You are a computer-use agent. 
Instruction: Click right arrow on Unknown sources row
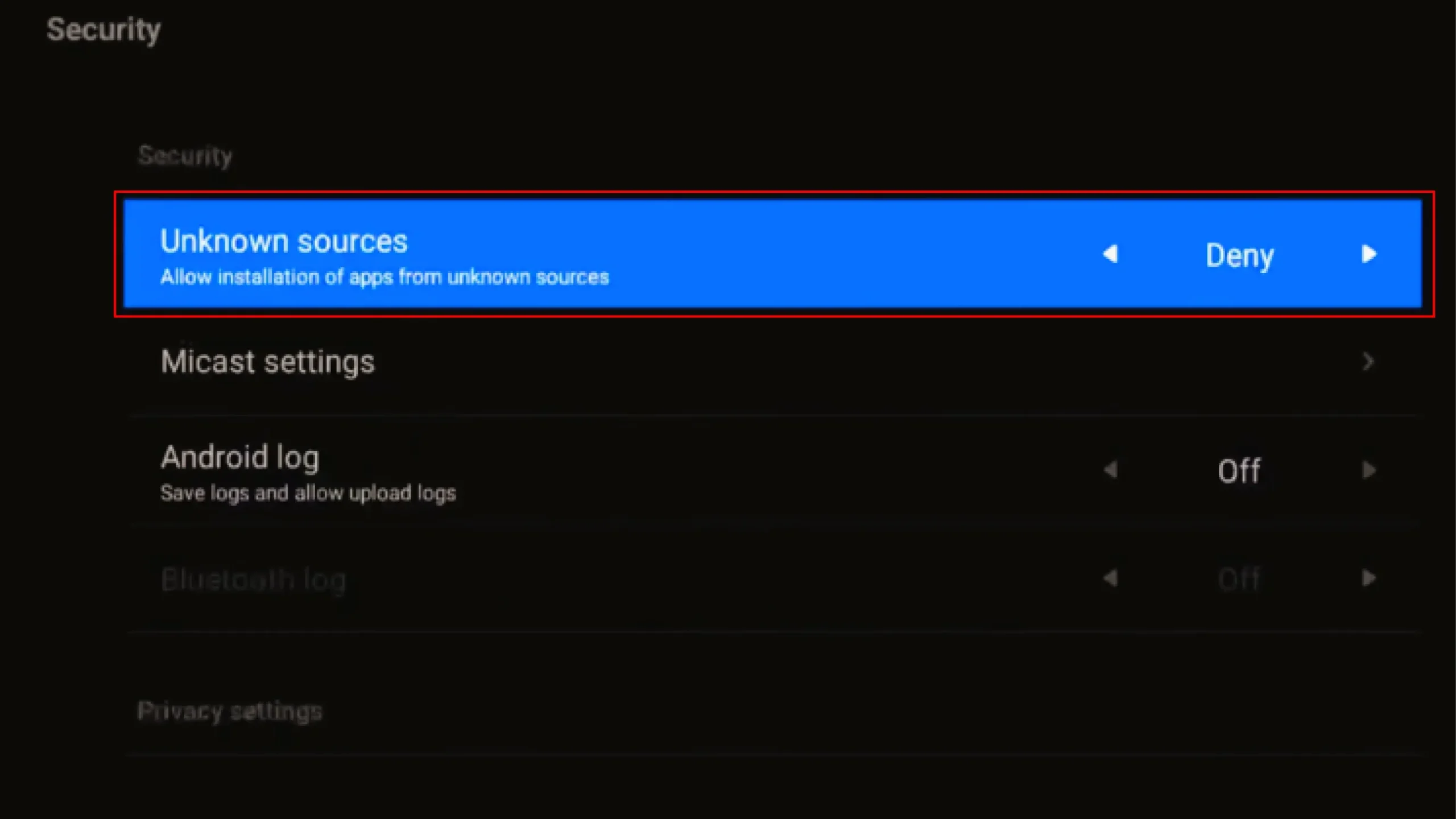click(x=1370, y=254)
